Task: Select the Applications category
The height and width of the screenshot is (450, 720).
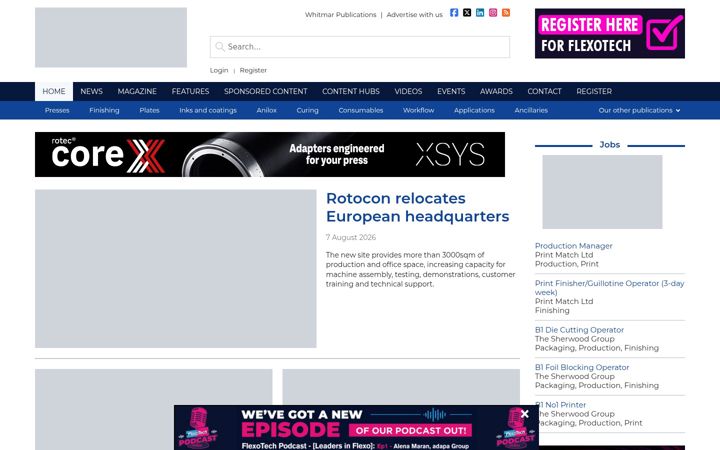Action: 474,110
